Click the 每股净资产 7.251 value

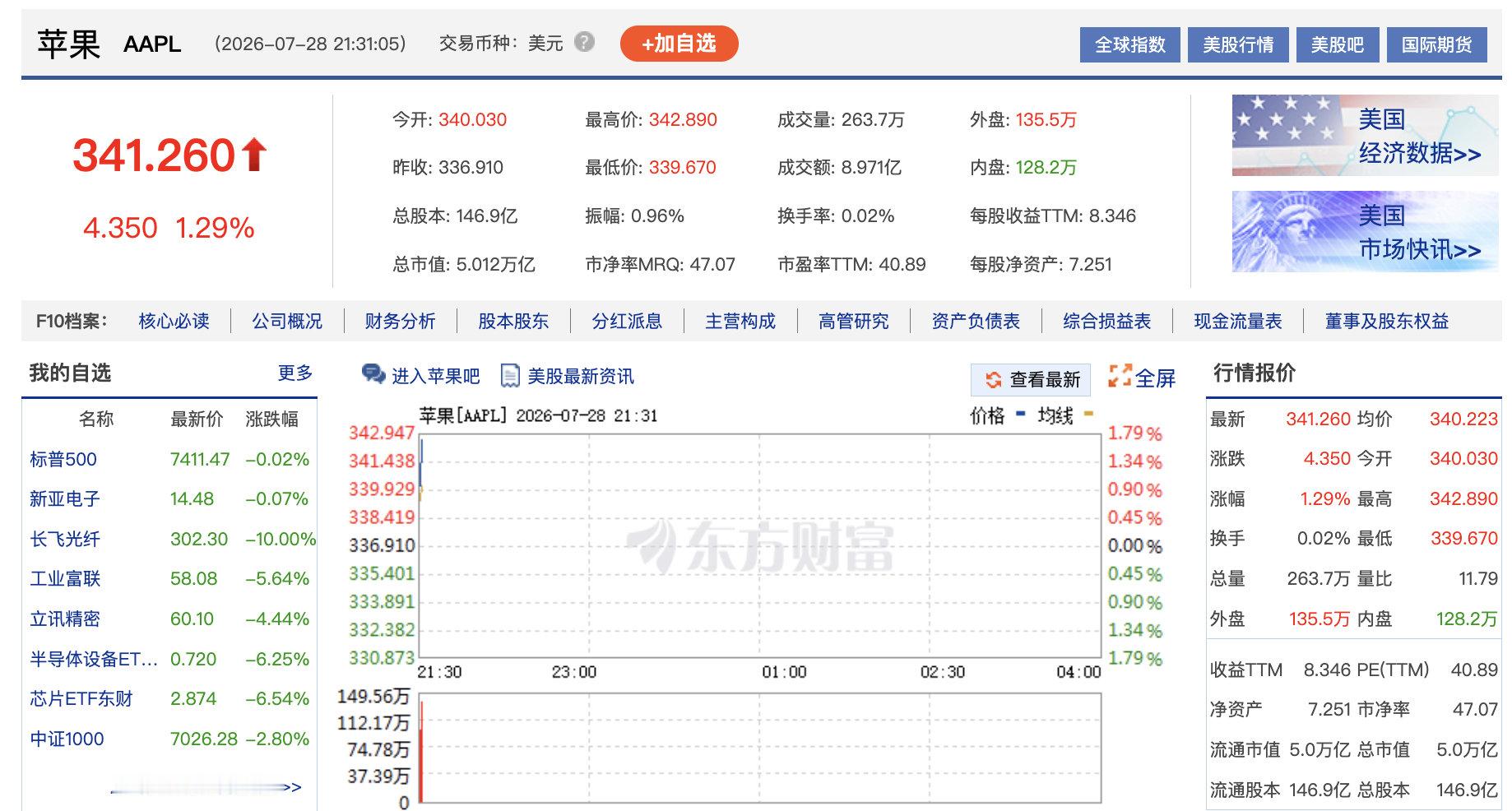(x=1090, y=264)
